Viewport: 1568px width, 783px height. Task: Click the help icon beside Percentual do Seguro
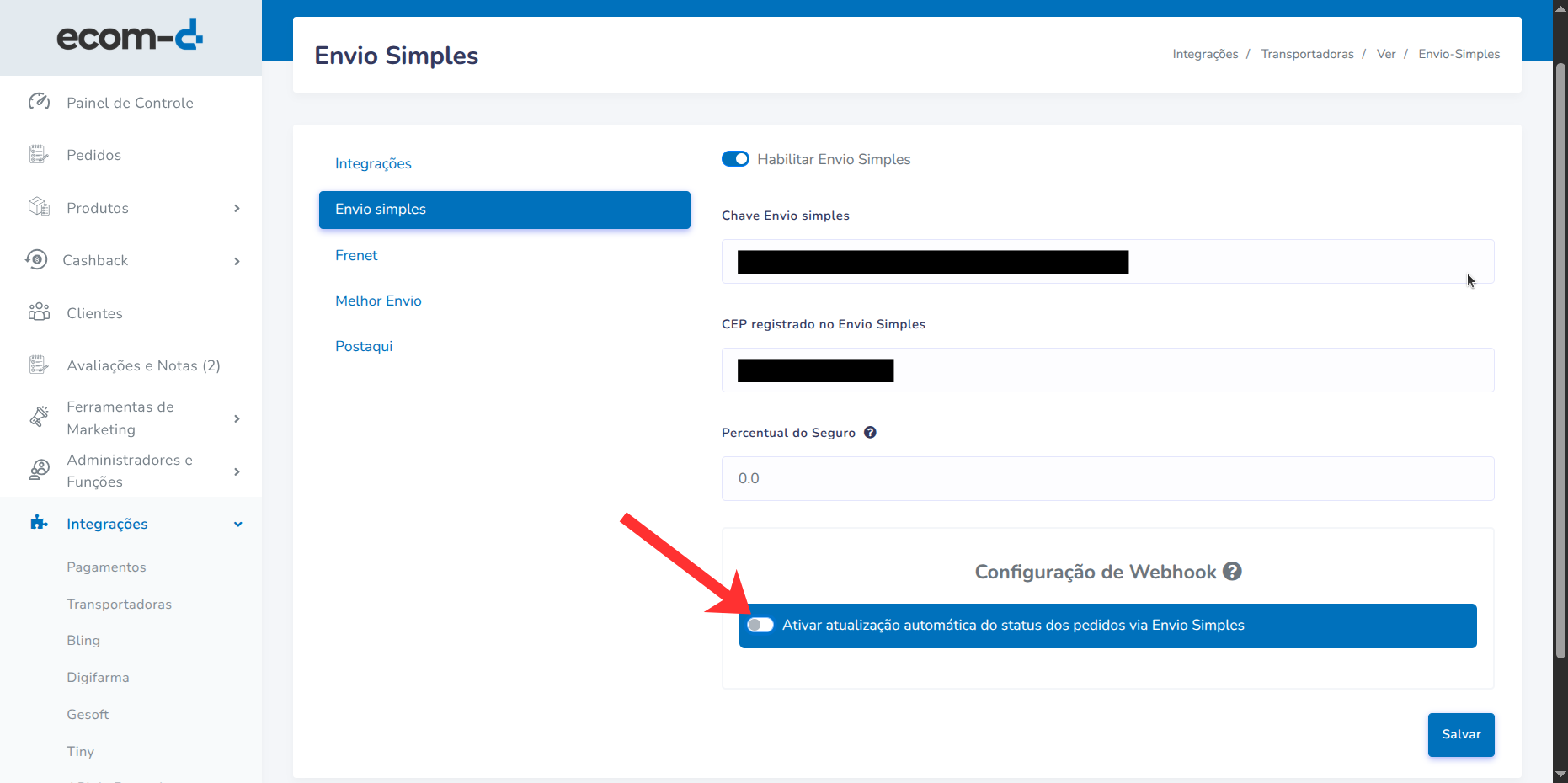point(870,432)
